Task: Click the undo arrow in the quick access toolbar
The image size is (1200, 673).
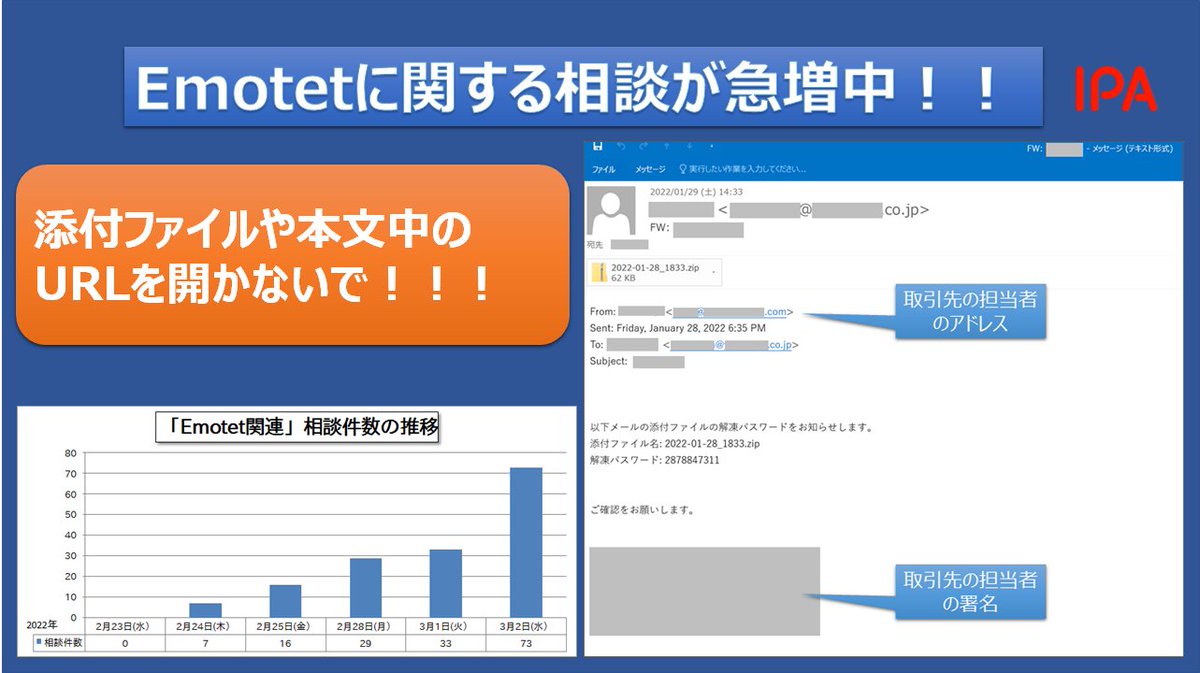Action: (x=621, y=147)
